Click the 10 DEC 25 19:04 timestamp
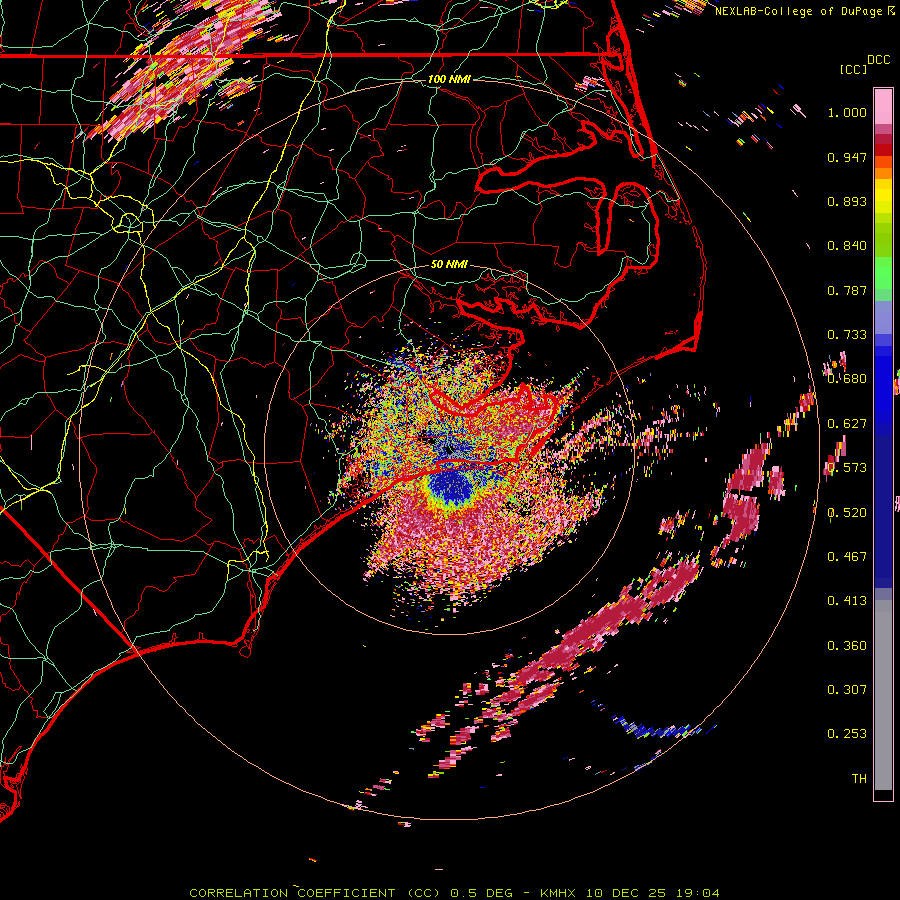Viewport: 900px width, 900px height. [x=653, y=893]
